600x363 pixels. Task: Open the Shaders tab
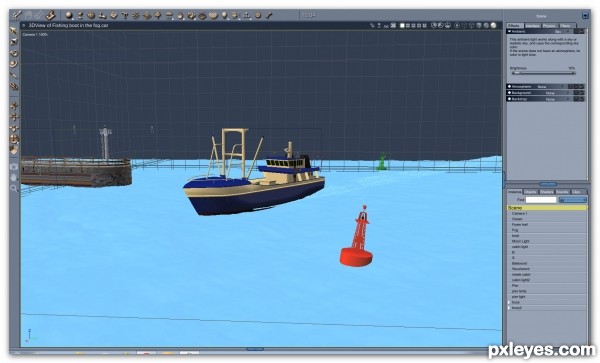click(546, 192)
